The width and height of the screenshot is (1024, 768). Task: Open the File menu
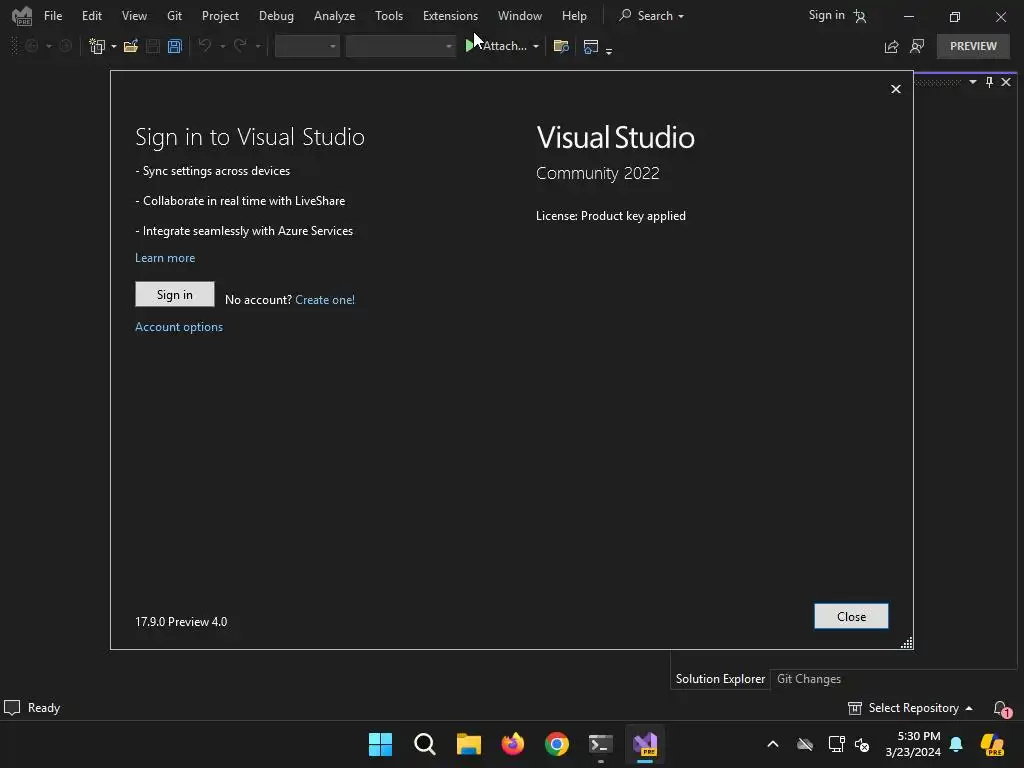click(53, 16)
